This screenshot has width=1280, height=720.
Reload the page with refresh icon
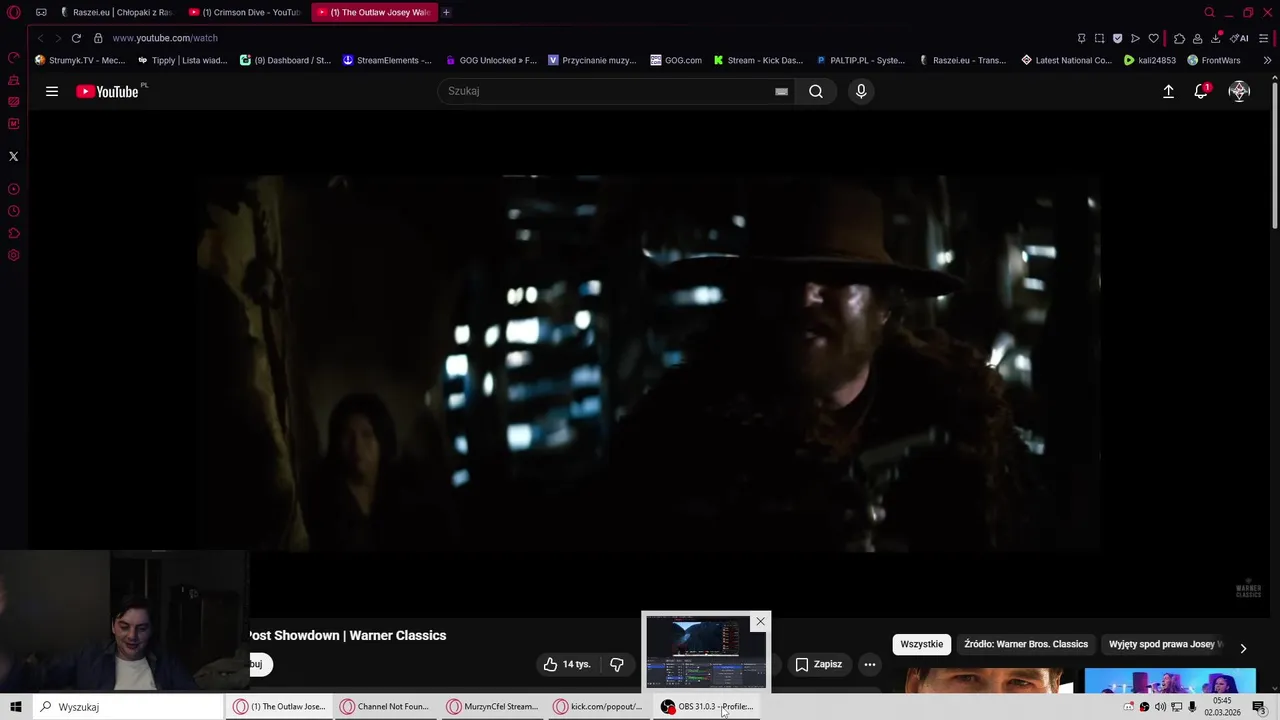tap(76, 38)
